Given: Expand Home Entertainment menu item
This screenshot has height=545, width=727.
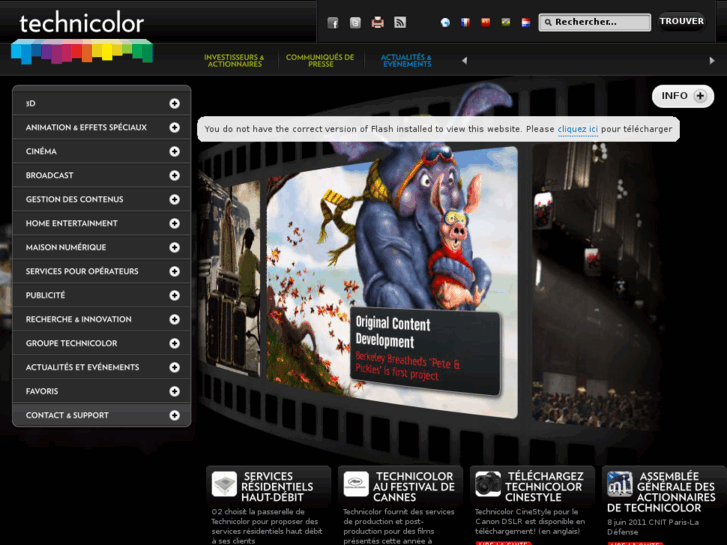Looking at the screenshot, I should point(174,223).
